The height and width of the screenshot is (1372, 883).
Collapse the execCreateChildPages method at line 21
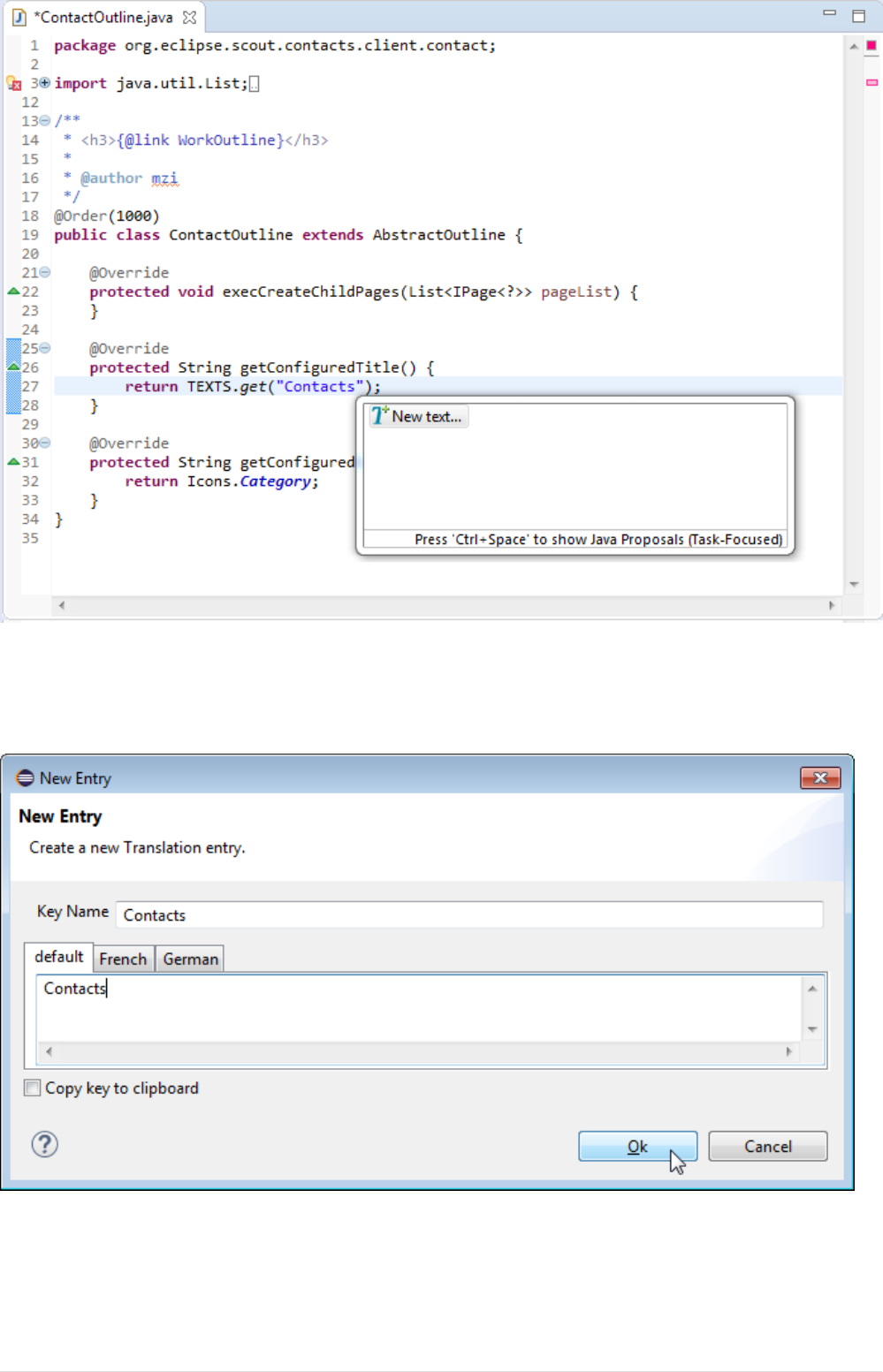coord(44,273)
